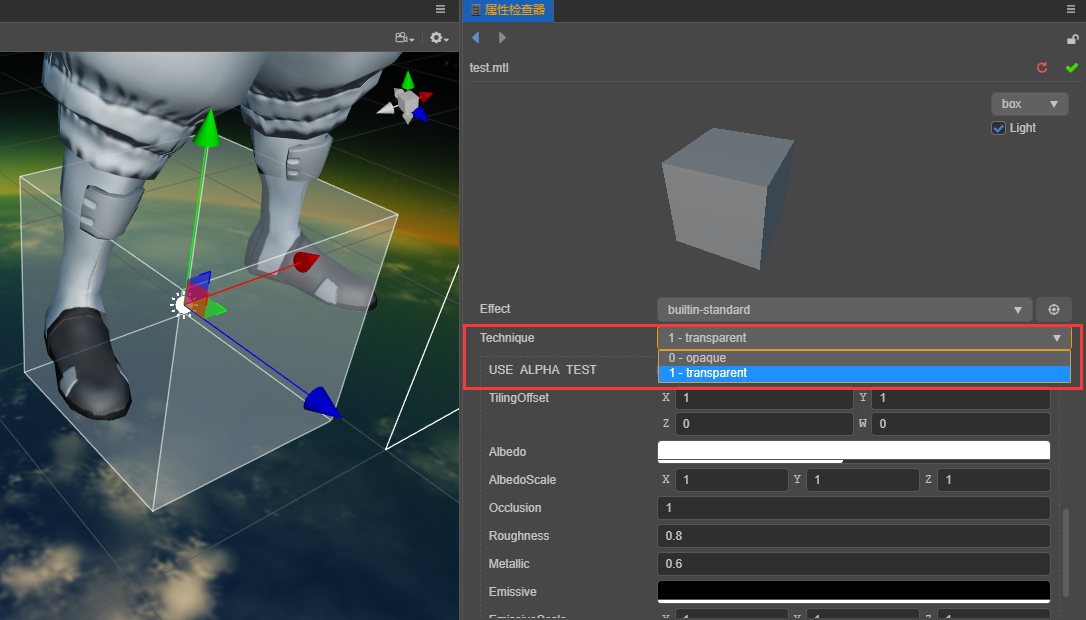Click the Emissive label
This screenshot has width=1086, height=620.
click(x=513, y=592)
